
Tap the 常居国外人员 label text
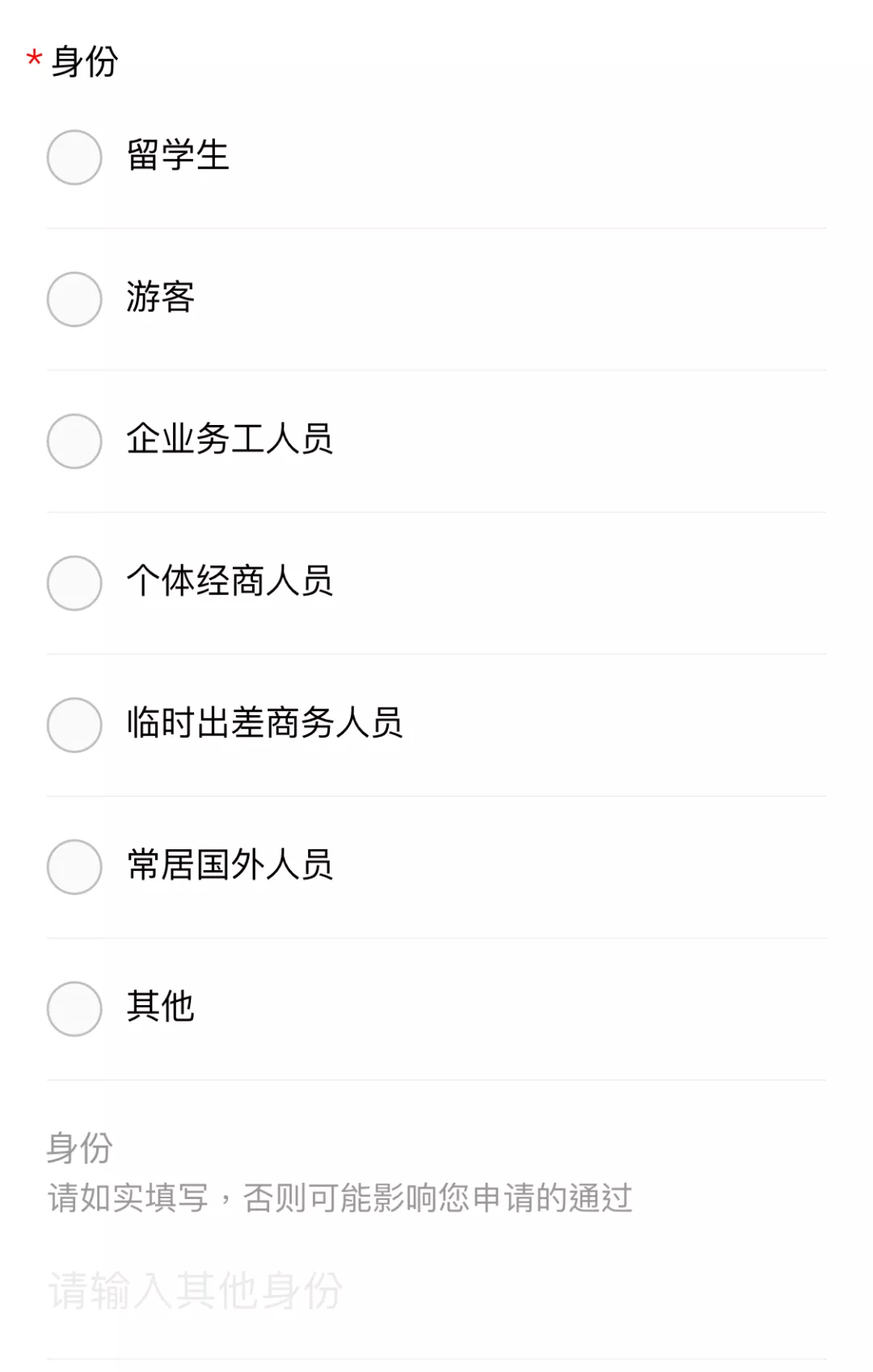click(x=230, y=865)
